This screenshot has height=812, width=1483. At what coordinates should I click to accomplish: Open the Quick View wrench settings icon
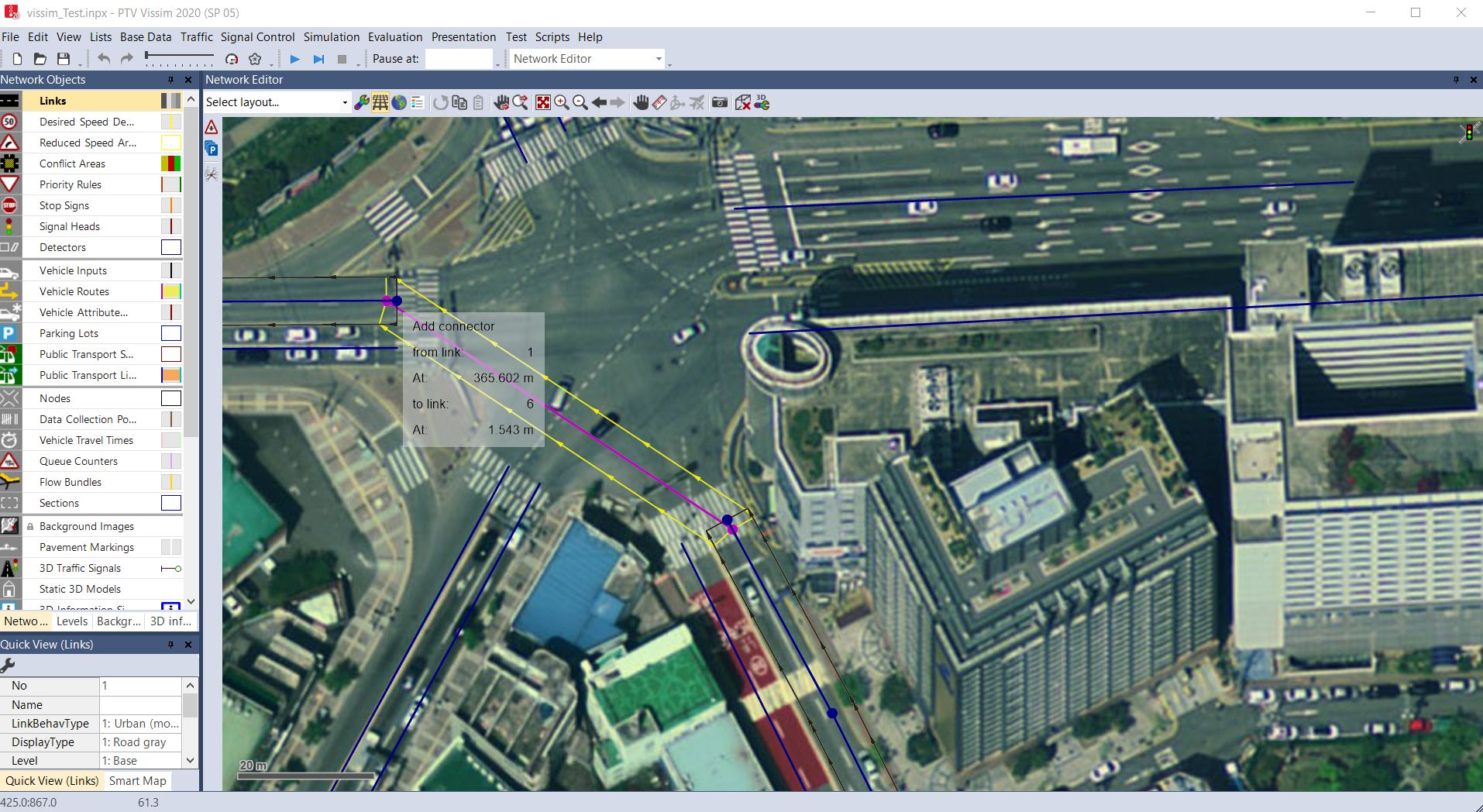(x=8, y=665)
